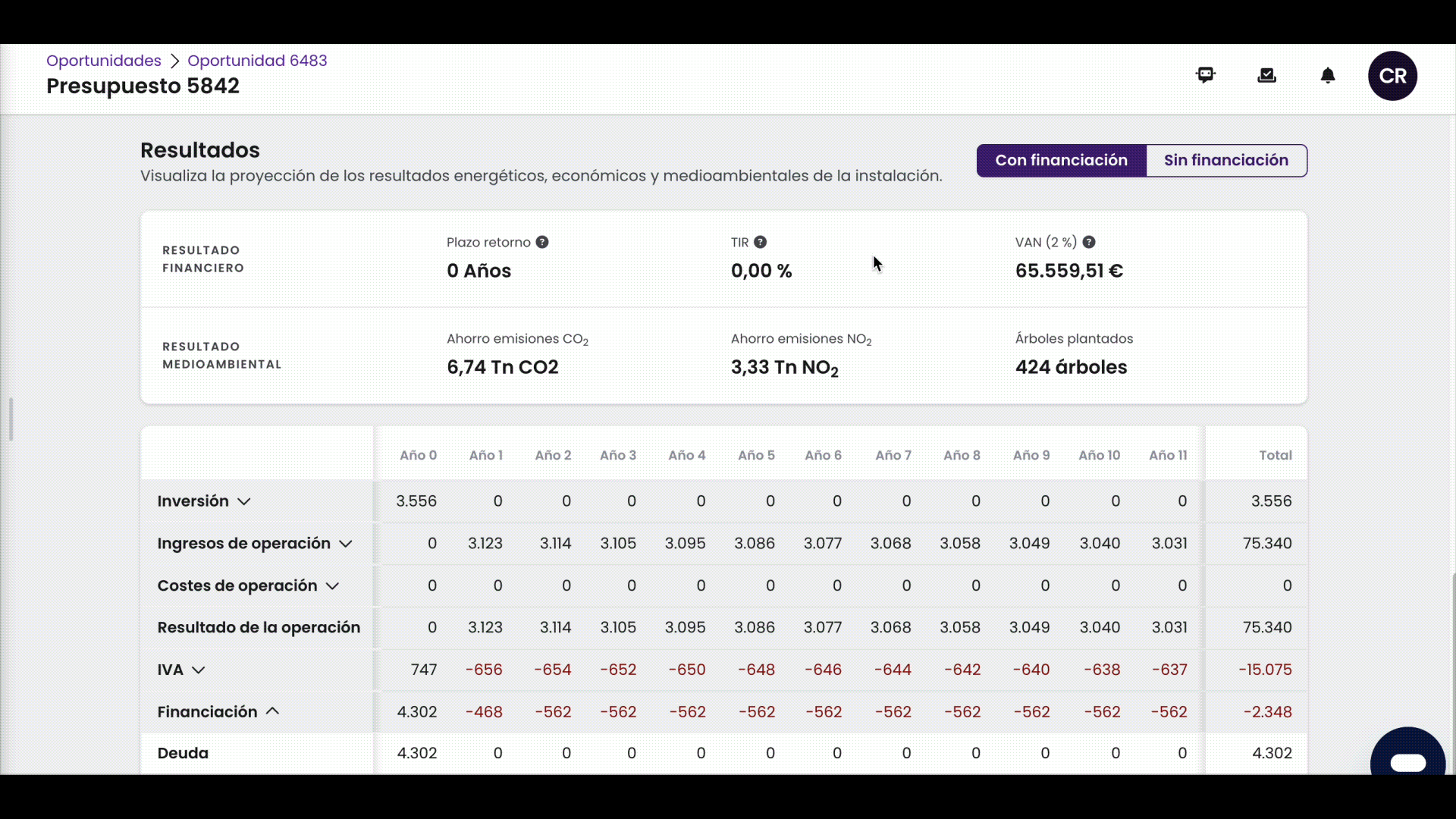Screen dimensions: 1456x819
Task: Go to Oportunidad 6483 breadcrumb
Action: 257,61
